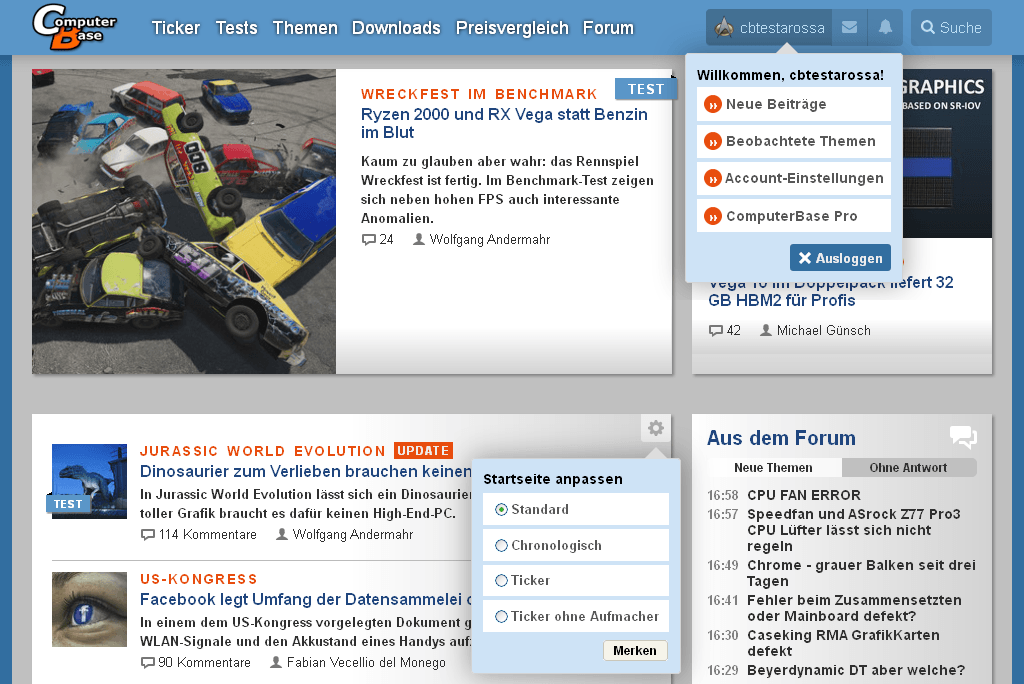This screenshot has width=1024, height=684.
Task: Click the Ausloggen button
Action: 840,258
